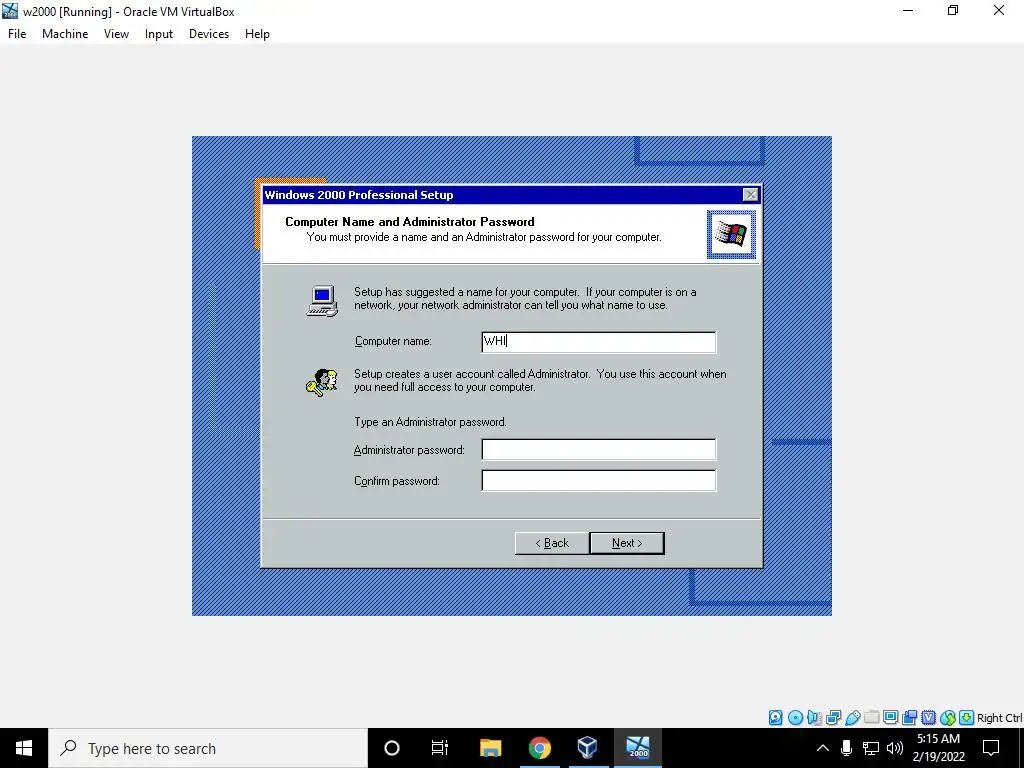Viewport: 1024px width, 768px height.
Task: Open the Devices menu
Action: point(209,34)
